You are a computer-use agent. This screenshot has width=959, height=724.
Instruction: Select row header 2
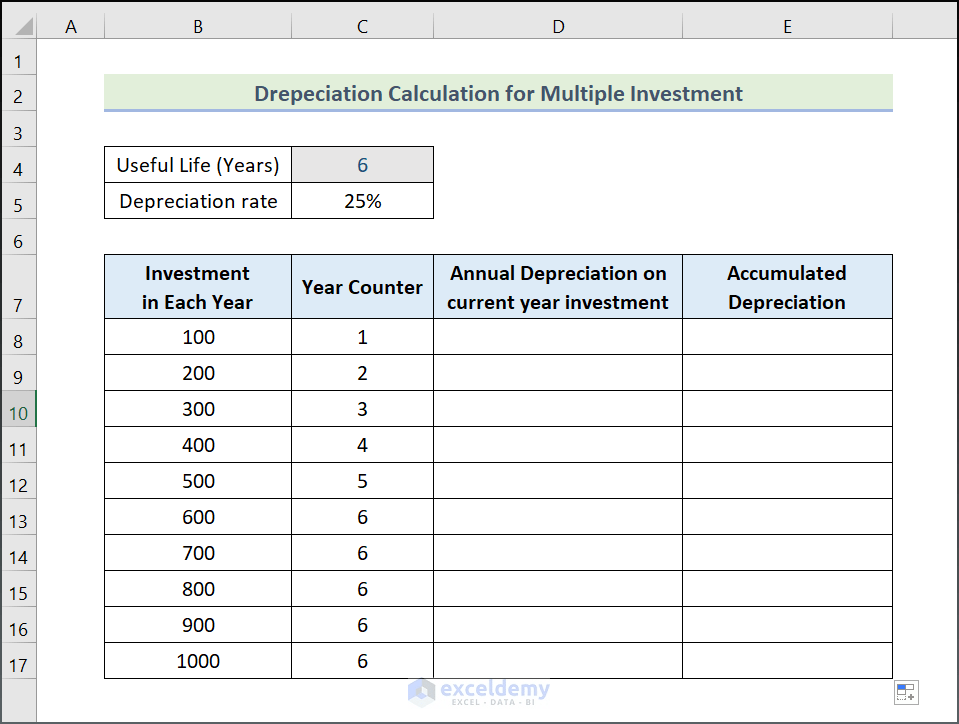click(x=18, y=95)
